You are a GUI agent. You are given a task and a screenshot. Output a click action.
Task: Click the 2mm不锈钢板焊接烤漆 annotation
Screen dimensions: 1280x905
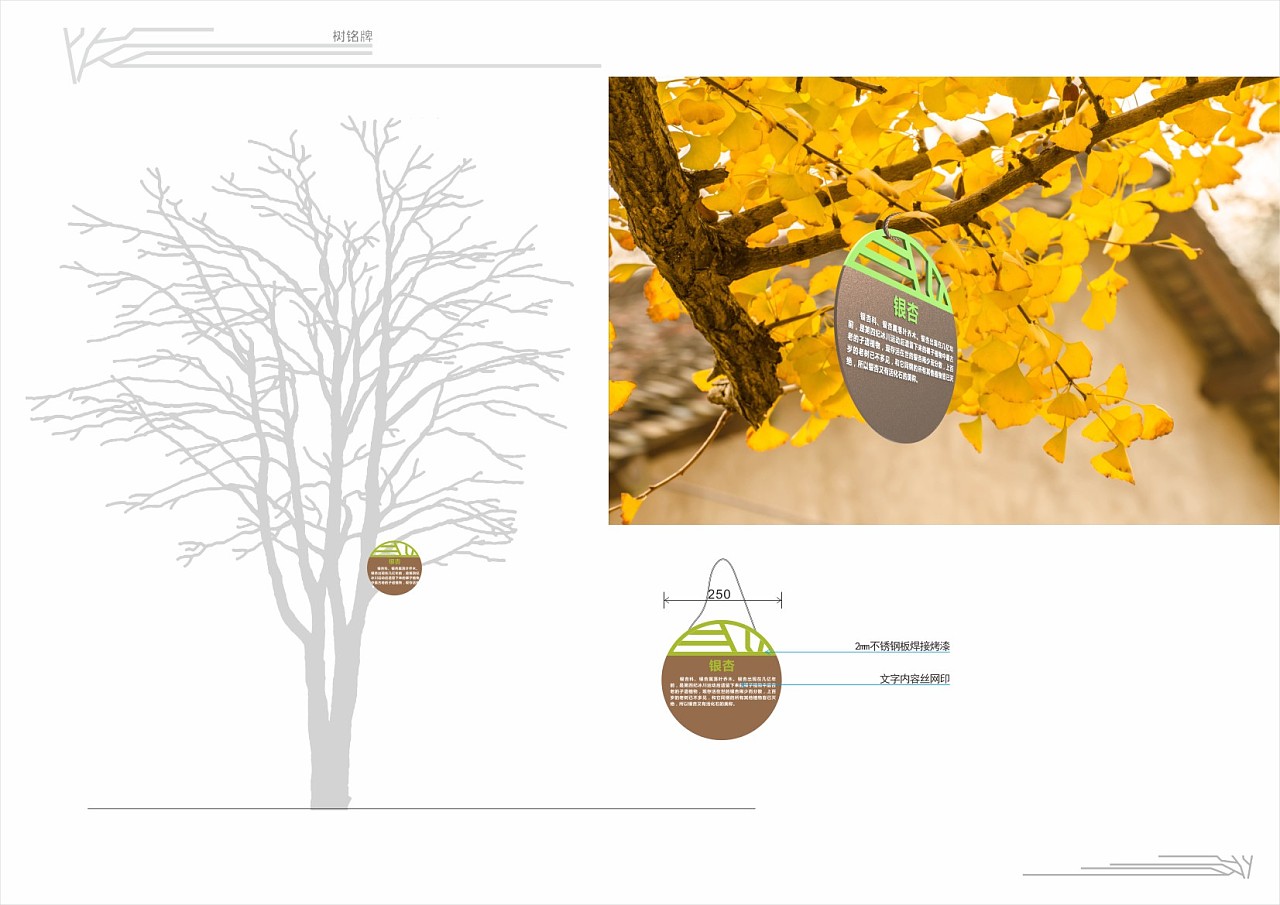tap(902, 647)
